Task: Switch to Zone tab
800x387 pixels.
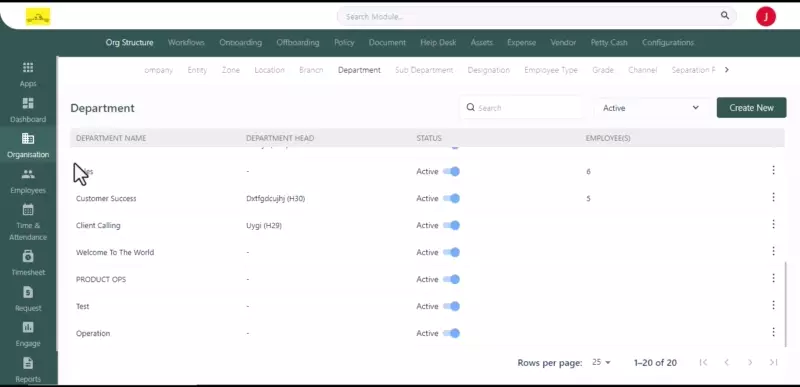Action: coord(231,70)
